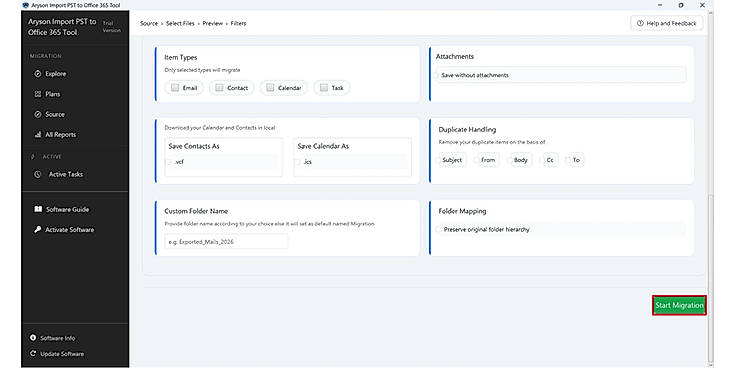736x368 pixels.
Task: Click the Activate Software key icon
Action: pos(38,230)
